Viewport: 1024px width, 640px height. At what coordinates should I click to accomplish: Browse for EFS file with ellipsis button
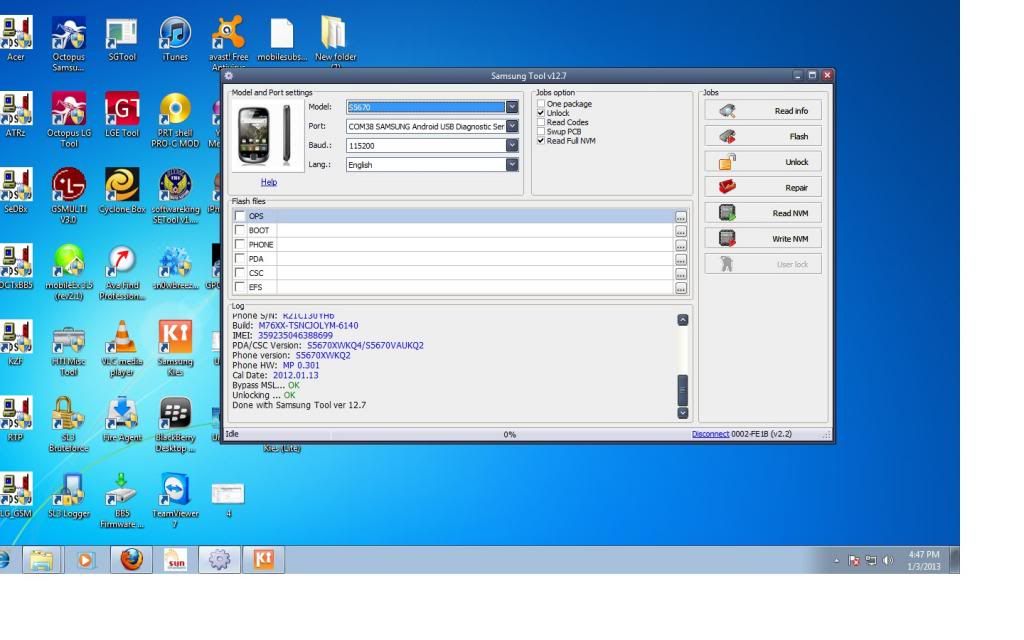[x=680, y=288]
